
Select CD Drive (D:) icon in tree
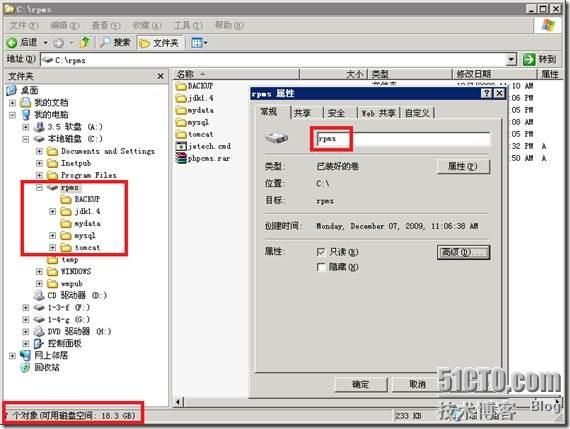(x=39, y=295)
